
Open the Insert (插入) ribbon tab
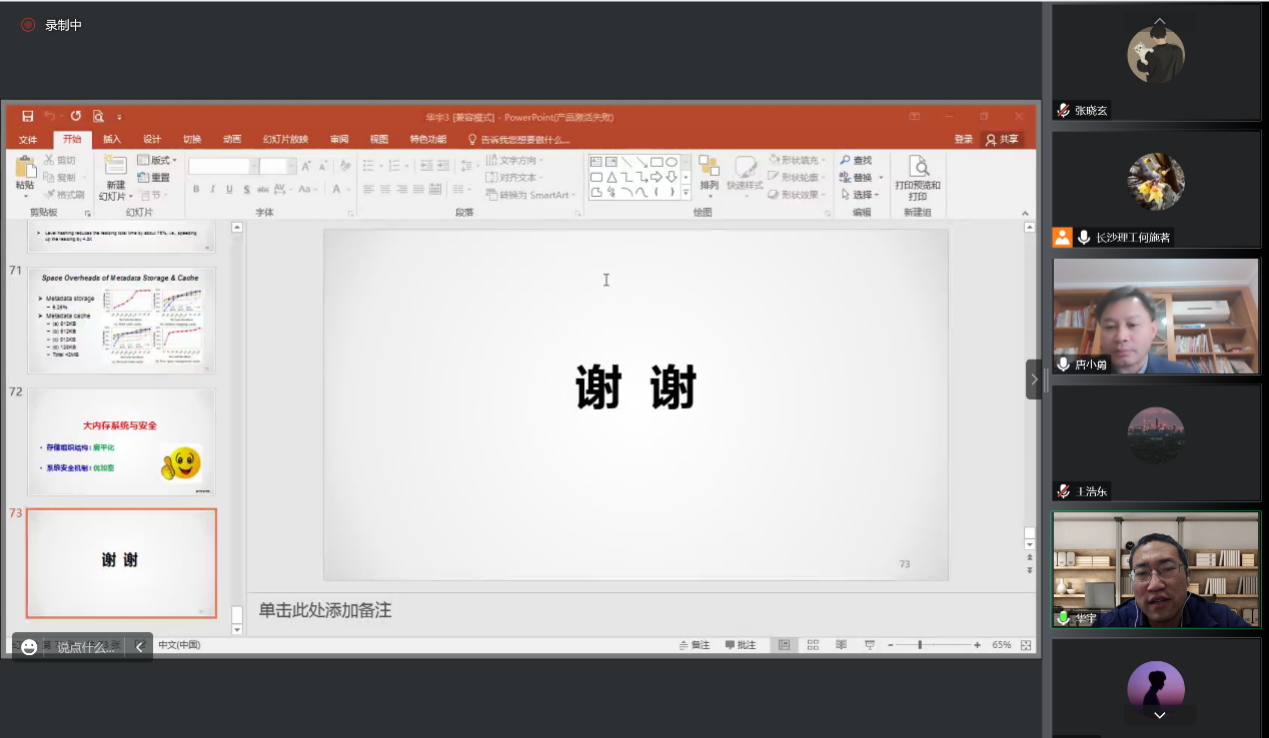[x=112, y=139]
